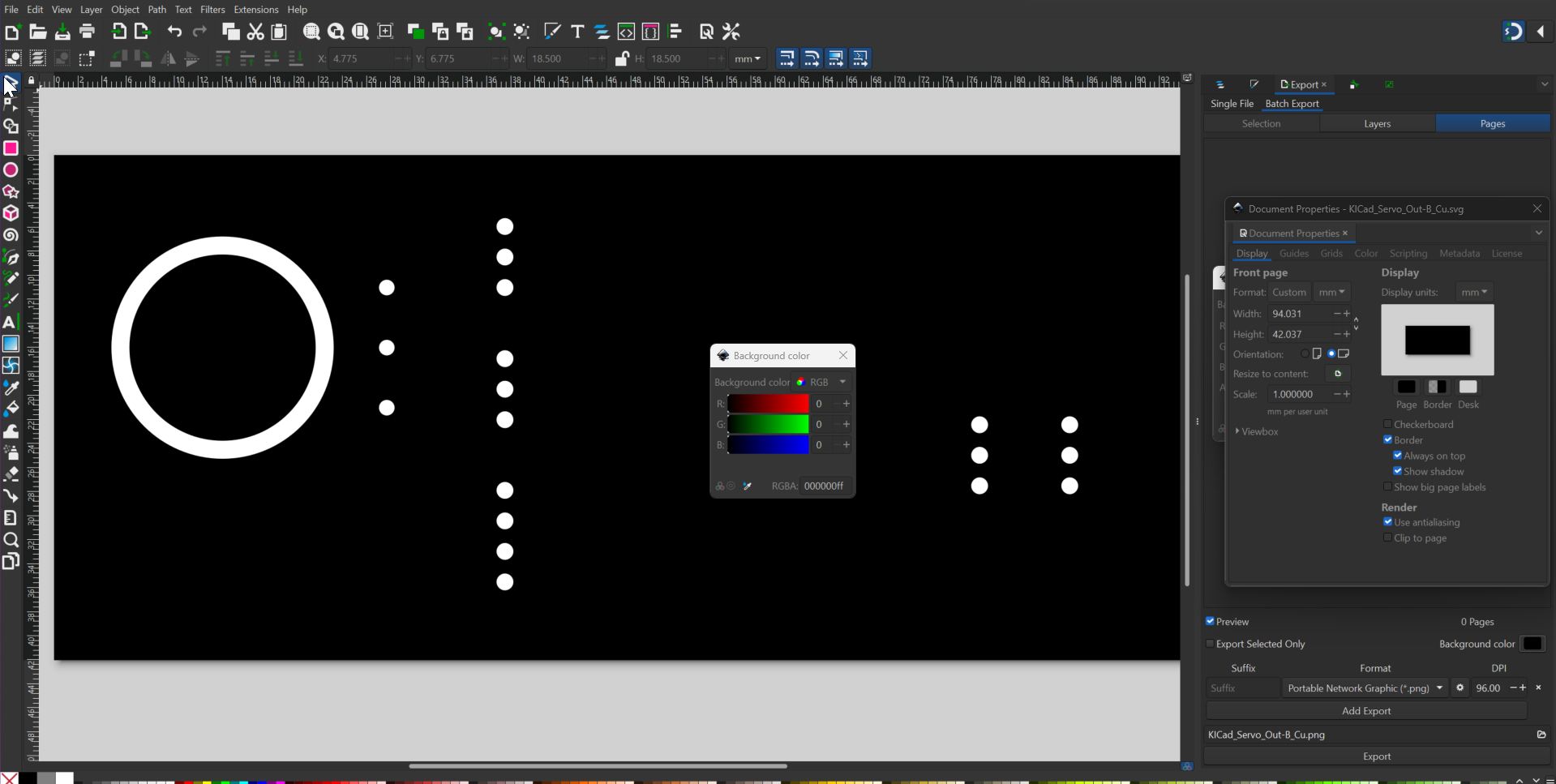The image size is (1556, 784).
Task: Select the Dropper color picker tool
Action: point(11,388)
